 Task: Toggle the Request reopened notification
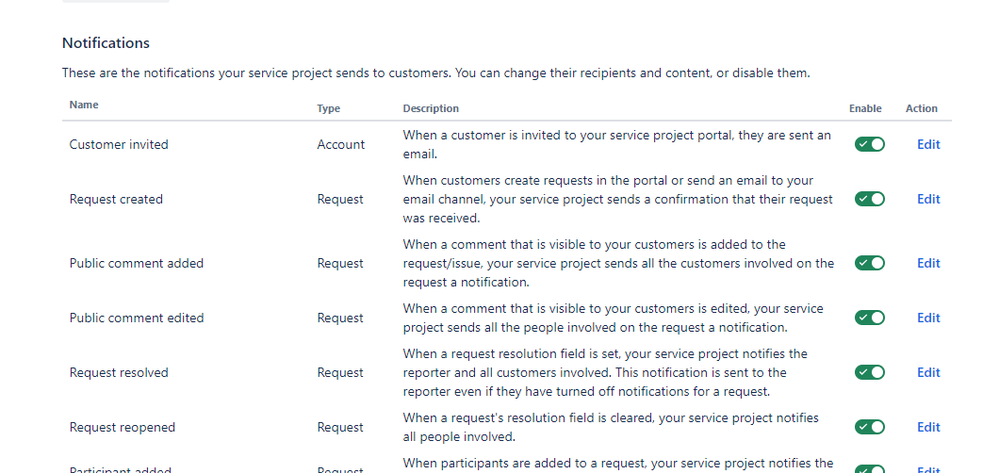(869, 427)
